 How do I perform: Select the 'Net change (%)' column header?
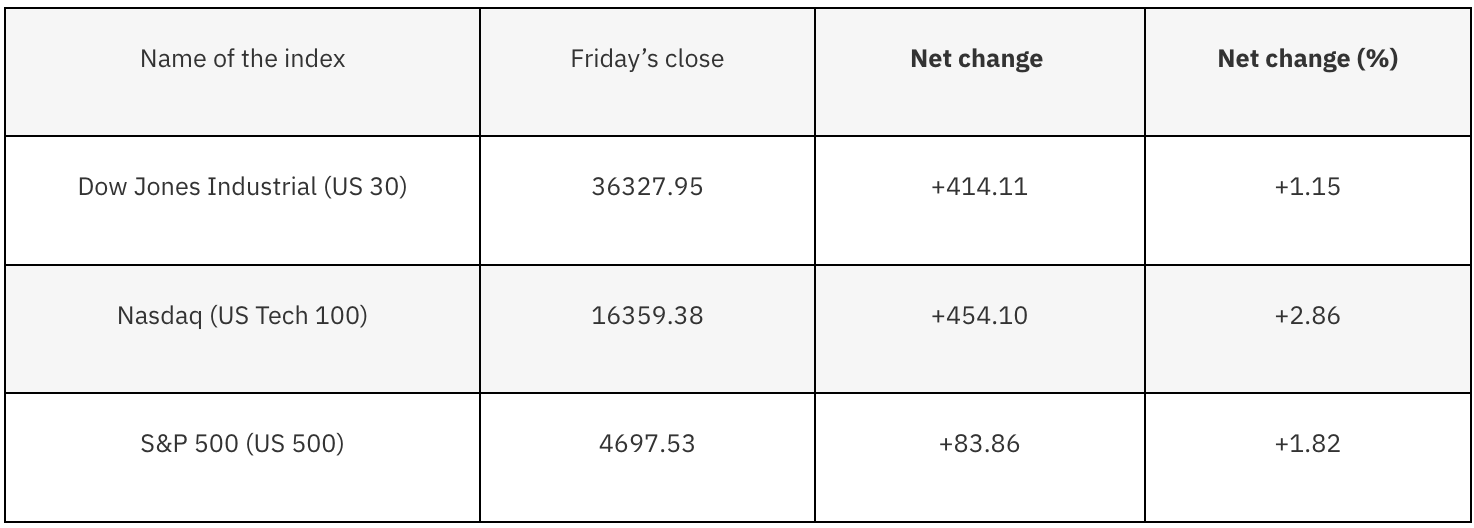[1307, 59]
